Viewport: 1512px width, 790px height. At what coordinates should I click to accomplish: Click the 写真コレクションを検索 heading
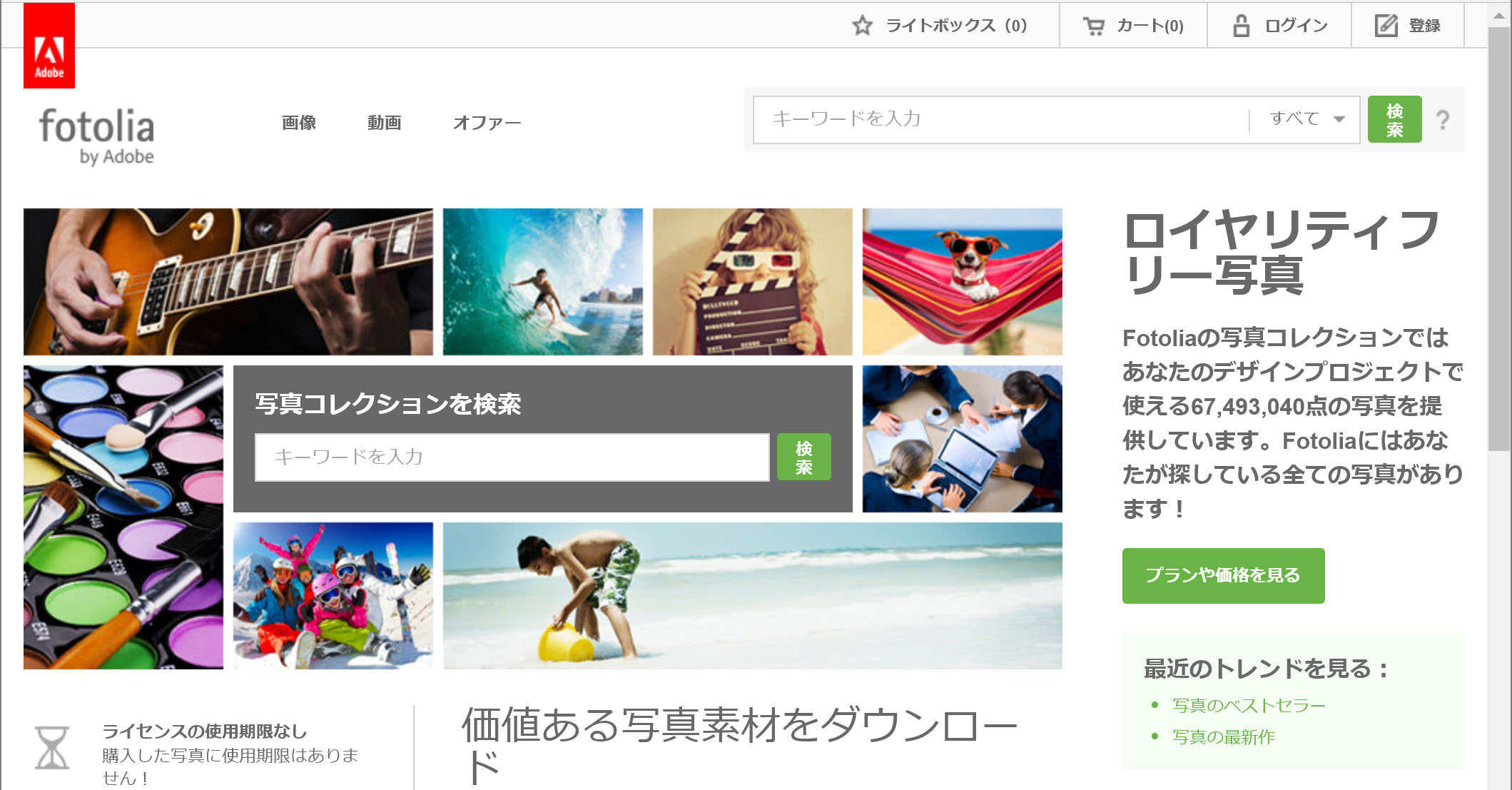click(388, 404)
